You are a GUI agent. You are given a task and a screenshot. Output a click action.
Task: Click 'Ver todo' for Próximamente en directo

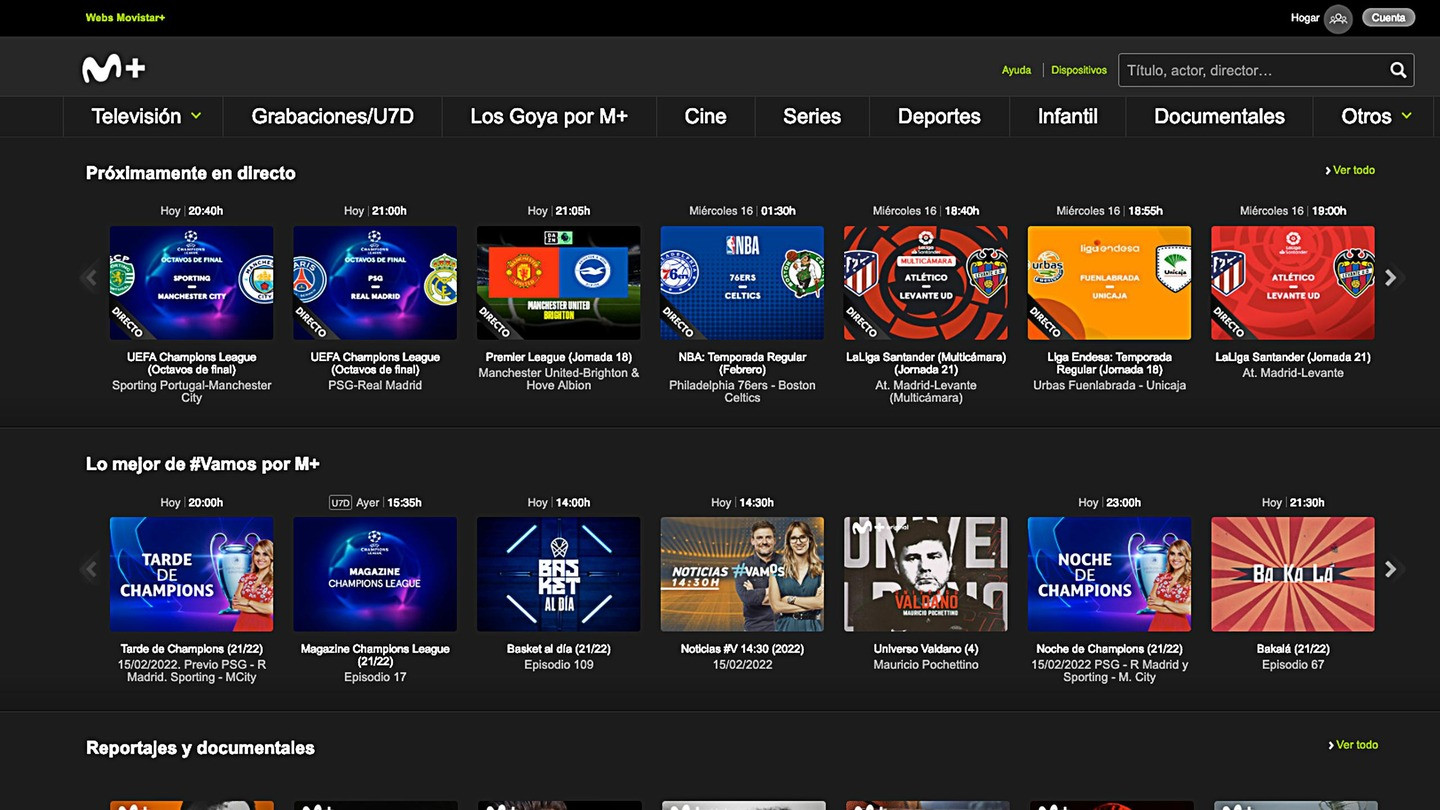click(1350, 170)
